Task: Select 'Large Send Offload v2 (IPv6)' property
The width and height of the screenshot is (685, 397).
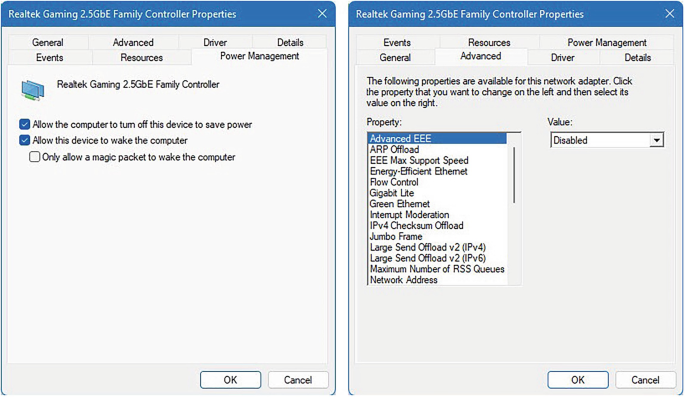Action: 437,259
